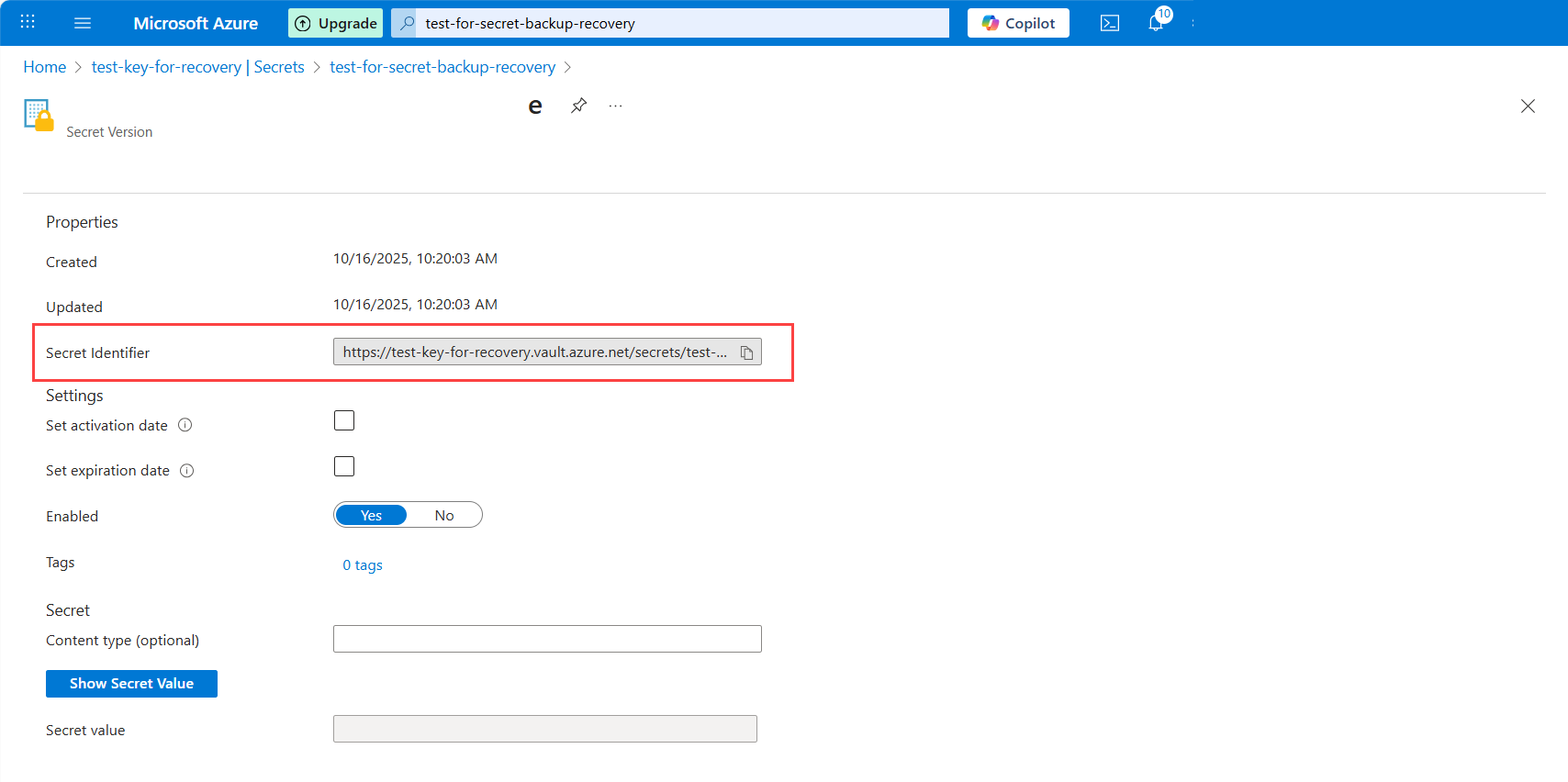Open test-for-secret-backup-recovery breadcrumb
Viewport: 1568px width, 782px height.
[x=442, y=67]
